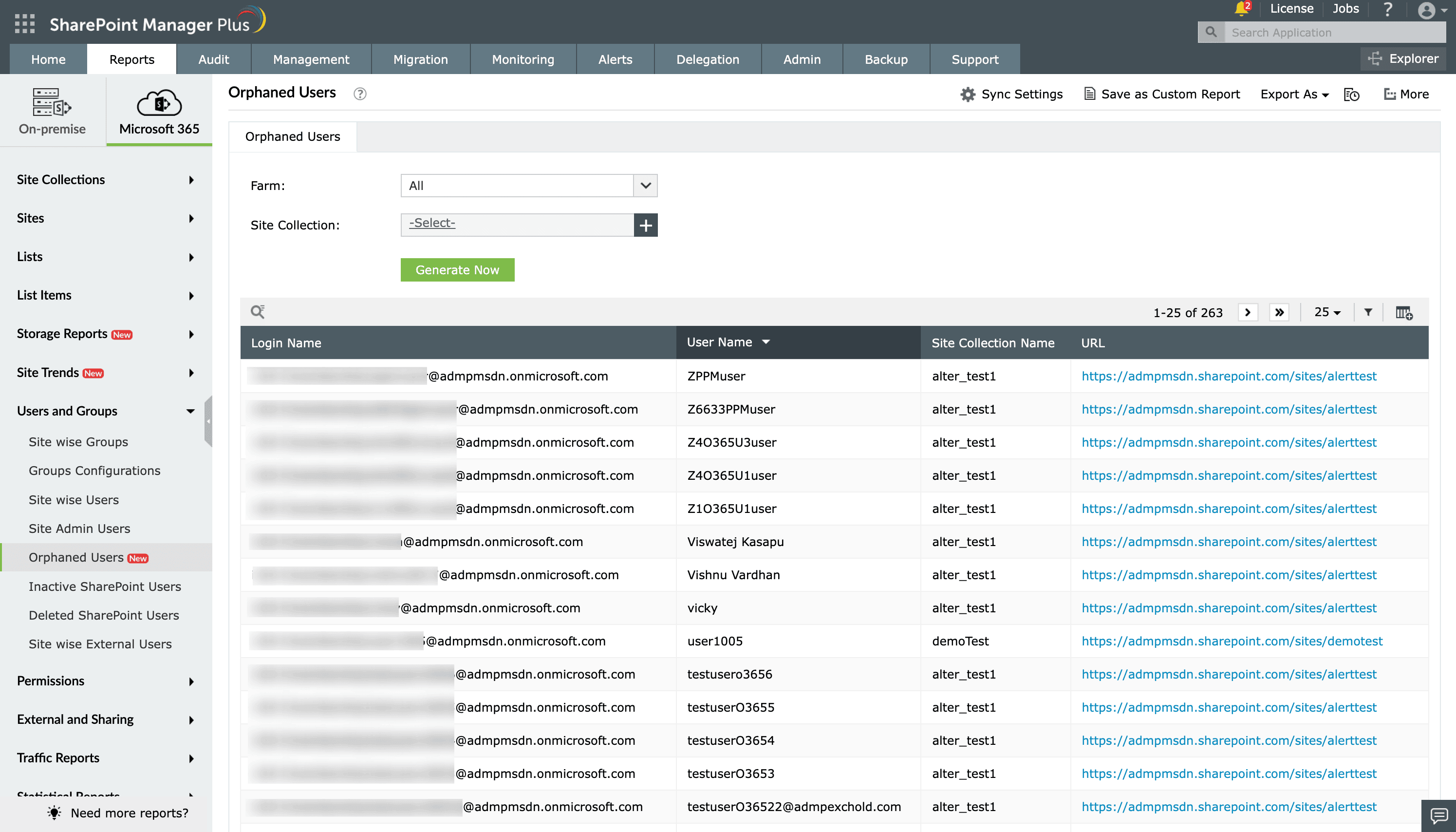Open Deleted SharePoint Users report
The width and height of the screenshot is (1456, 832).
pos(104,615)
